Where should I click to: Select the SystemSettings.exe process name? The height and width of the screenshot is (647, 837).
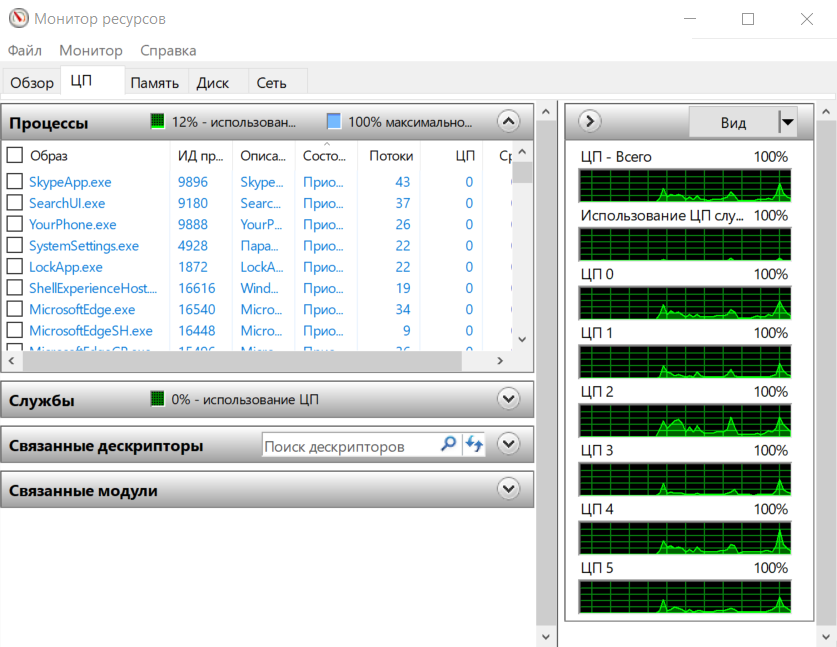(84, 246)
